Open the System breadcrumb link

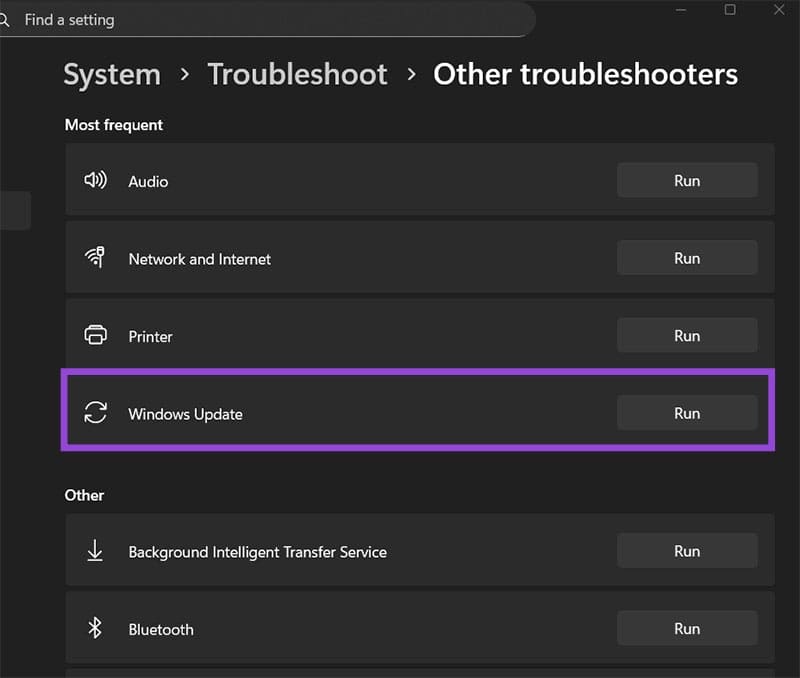[111, 74]
